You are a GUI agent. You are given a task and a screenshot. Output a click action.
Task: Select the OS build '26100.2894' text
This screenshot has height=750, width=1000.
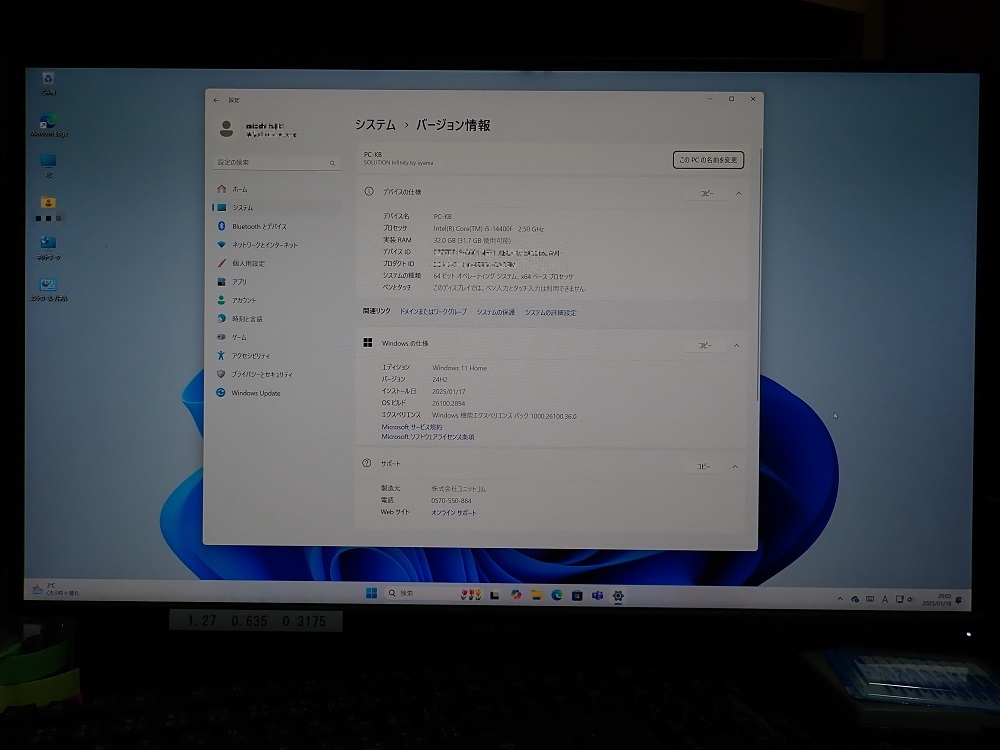(x=448, y=404)
